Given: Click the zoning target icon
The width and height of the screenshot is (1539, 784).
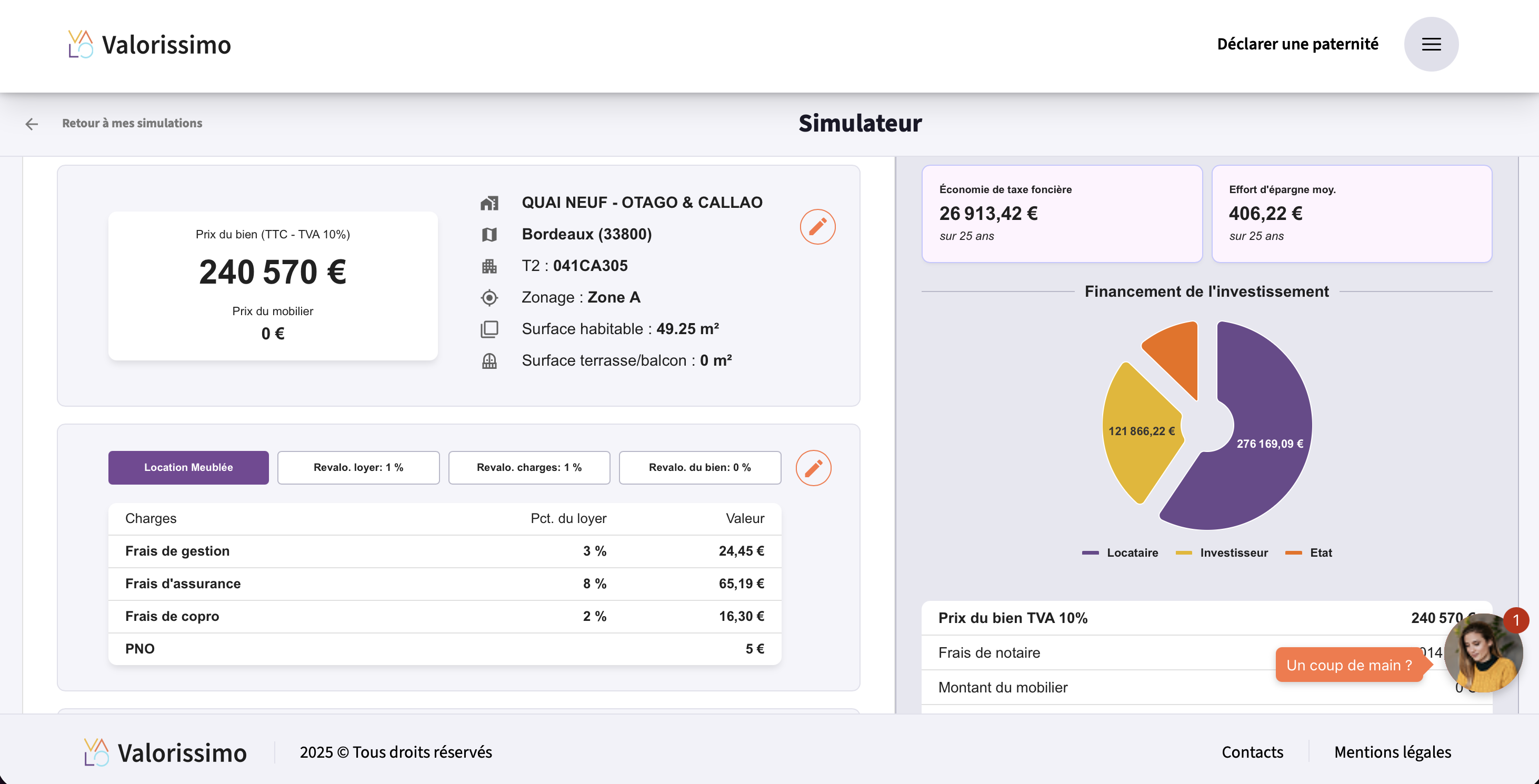Looking at the screenshot, I should 489,297.
